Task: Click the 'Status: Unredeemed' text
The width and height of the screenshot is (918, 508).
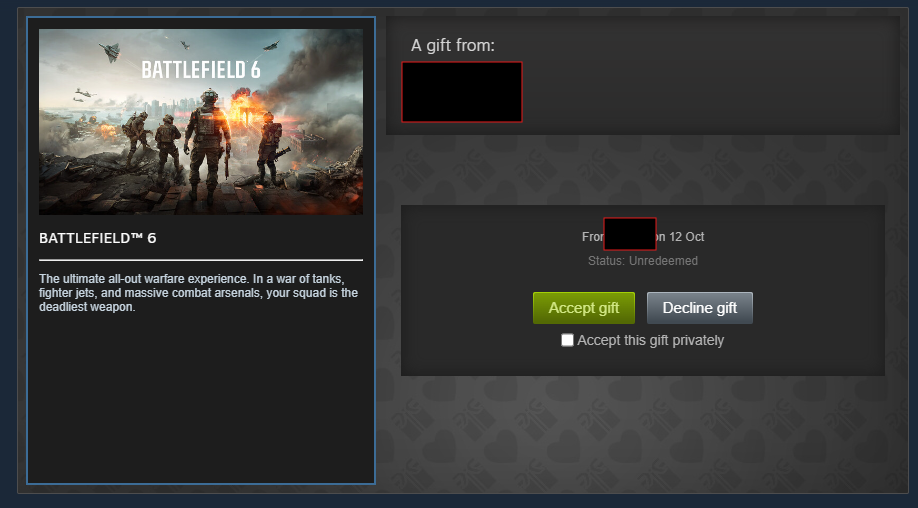Action: [643, 261]
